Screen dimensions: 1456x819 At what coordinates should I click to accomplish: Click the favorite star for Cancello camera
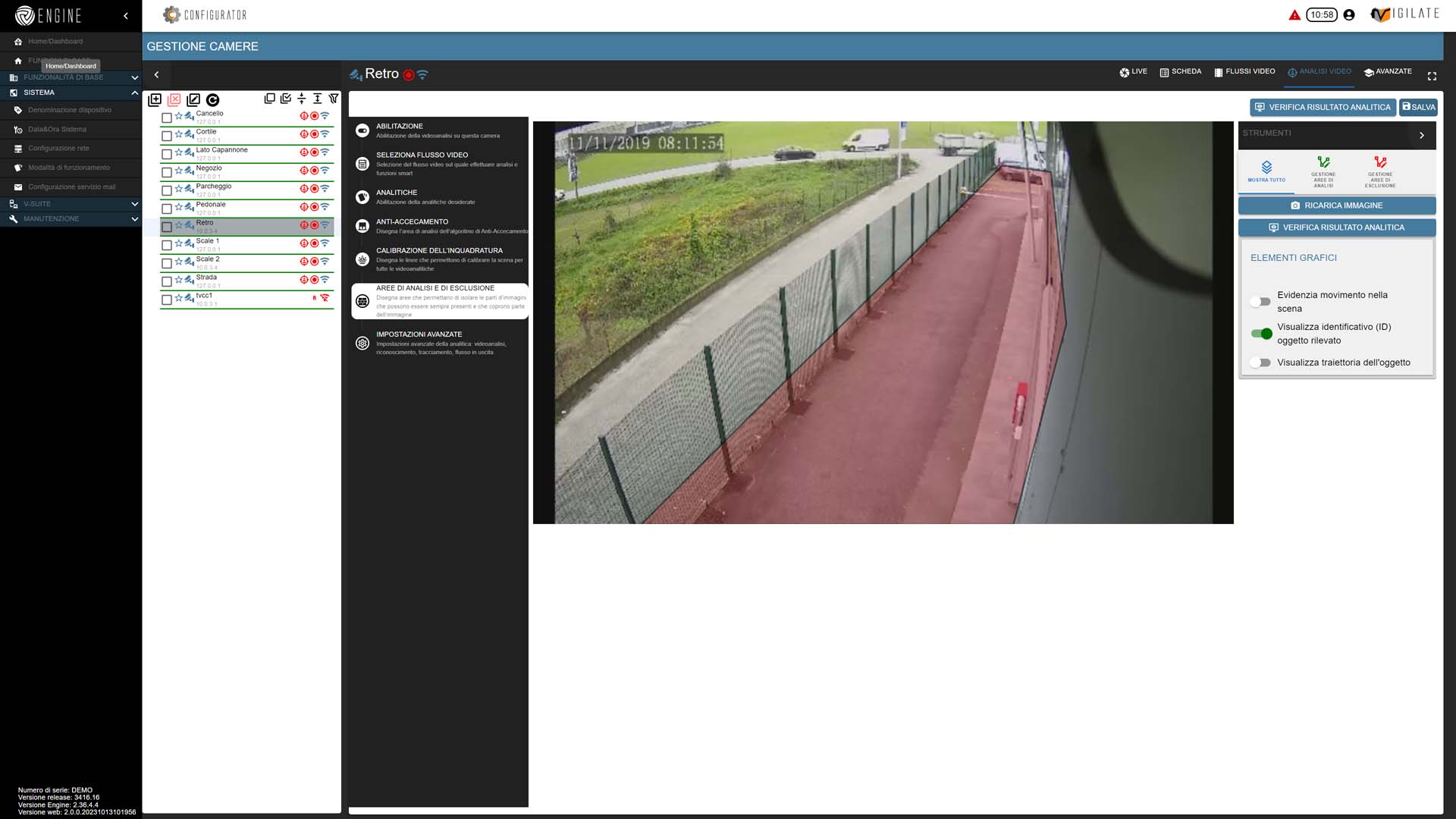(x=179, y=116)
